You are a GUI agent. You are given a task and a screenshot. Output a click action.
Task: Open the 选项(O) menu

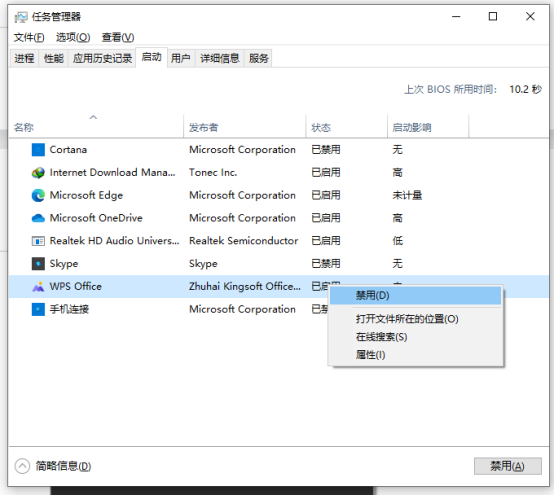(x=73, y=37)
